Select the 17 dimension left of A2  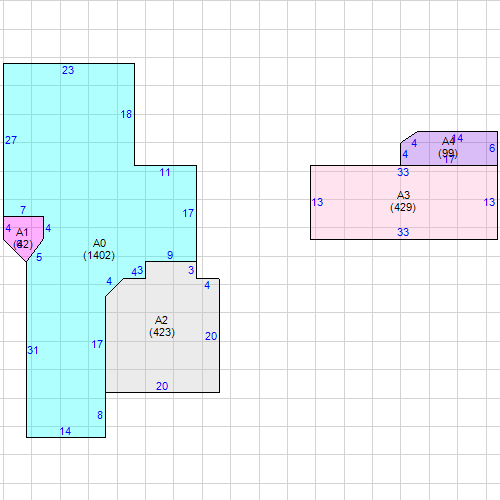click(97, 344)
